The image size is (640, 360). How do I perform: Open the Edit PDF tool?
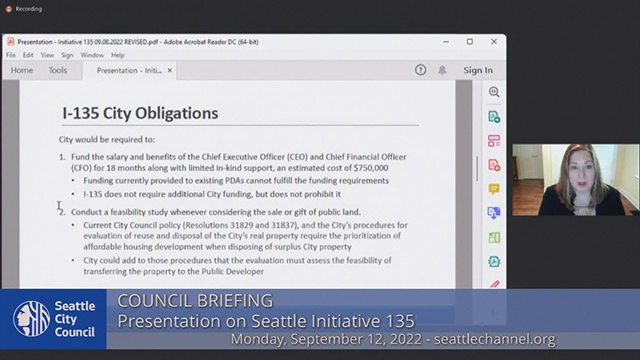click(x=494, y=141)
